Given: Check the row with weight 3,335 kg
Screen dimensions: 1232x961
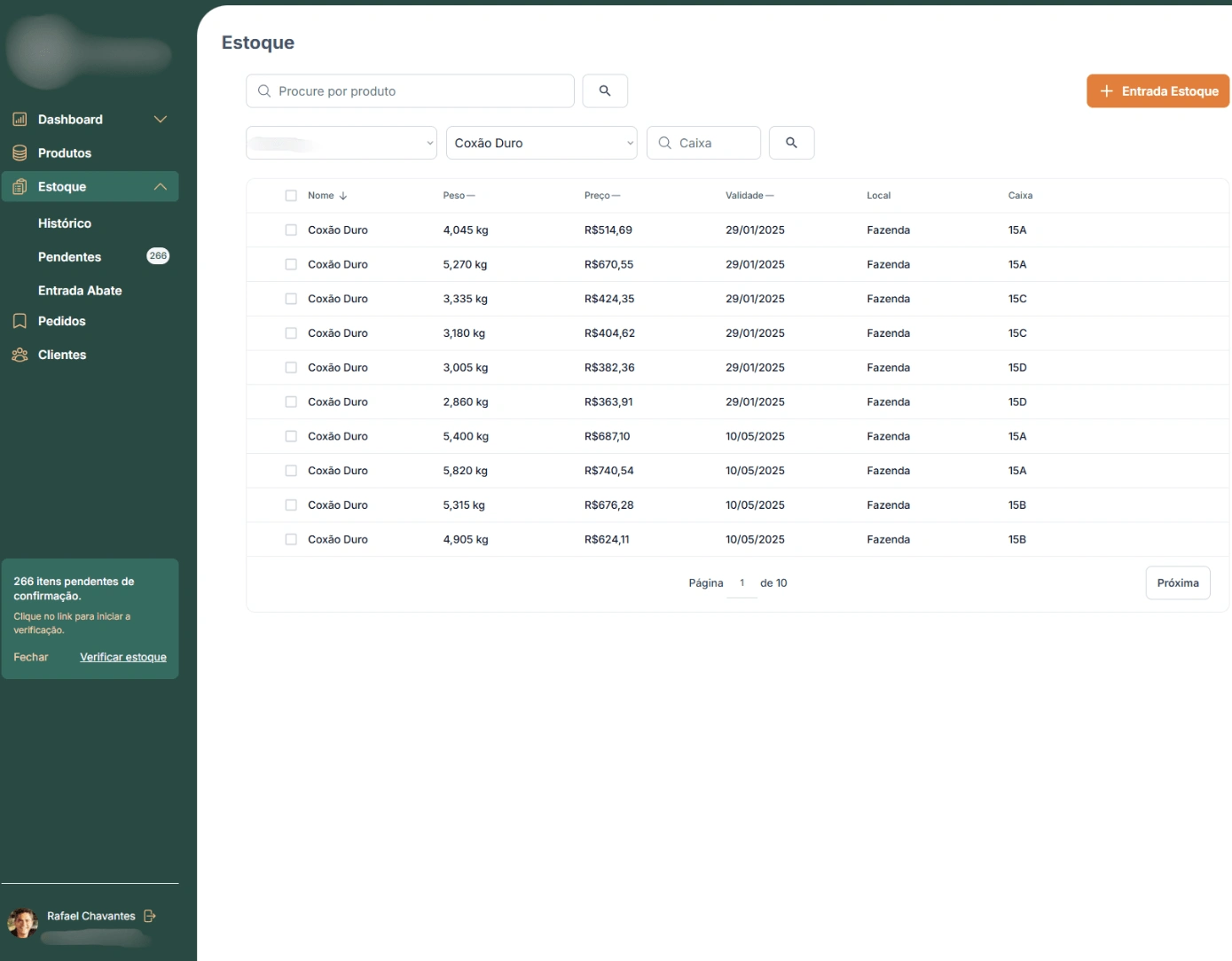Looking at the screenshot, I should (x=291, y=299).
